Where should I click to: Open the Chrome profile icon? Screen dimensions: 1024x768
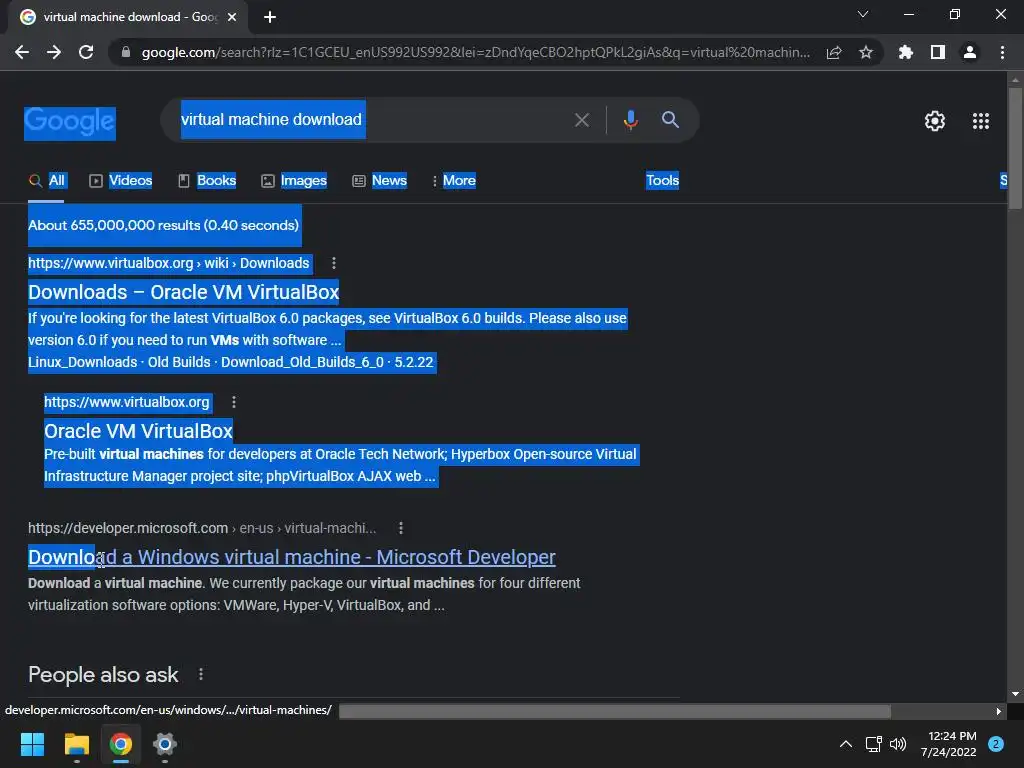[970, 52]
